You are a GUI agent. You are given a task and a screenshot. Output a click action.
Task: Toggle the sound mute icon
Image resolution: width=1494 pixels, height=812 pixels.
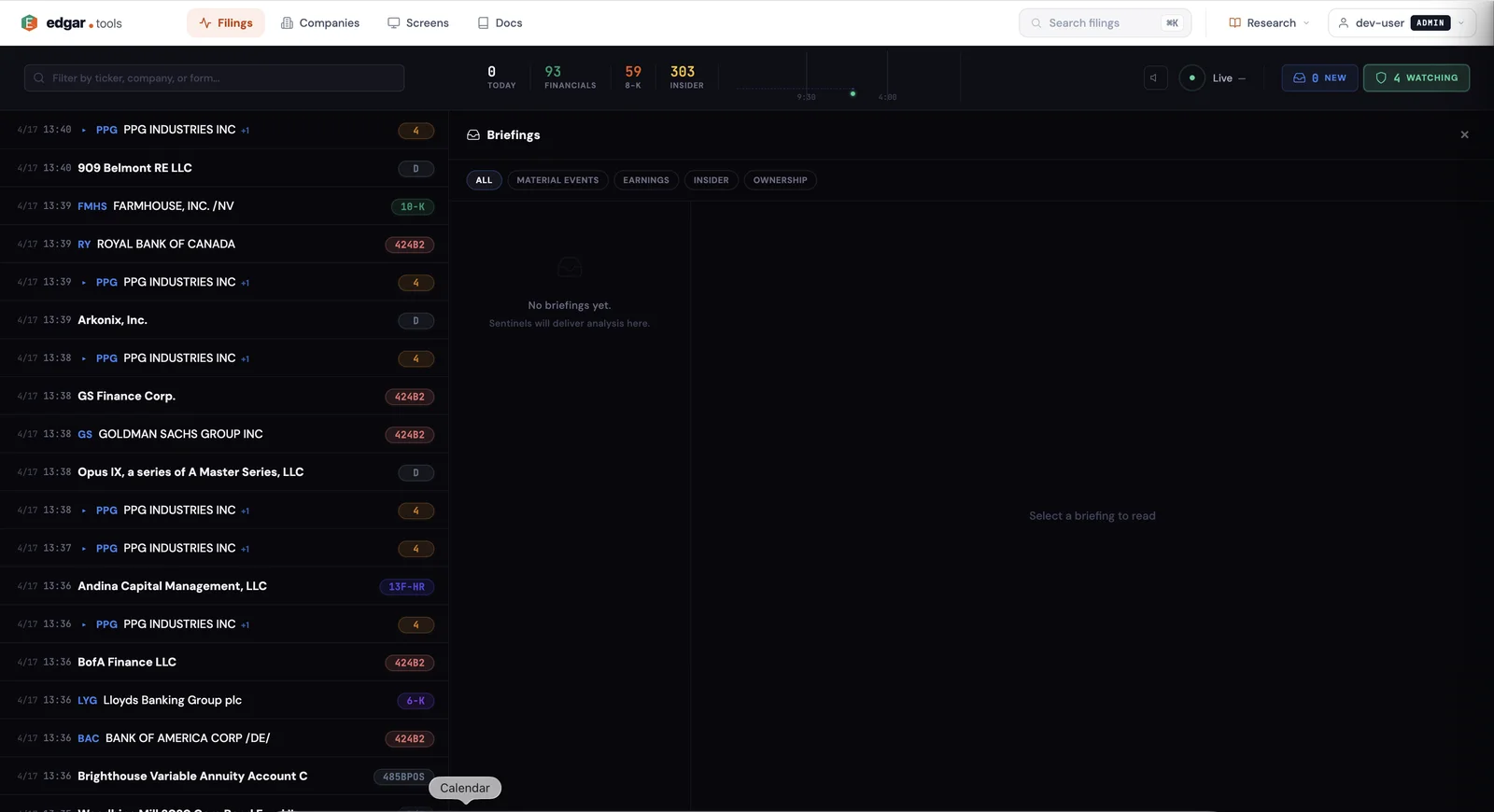[1155, 77]
